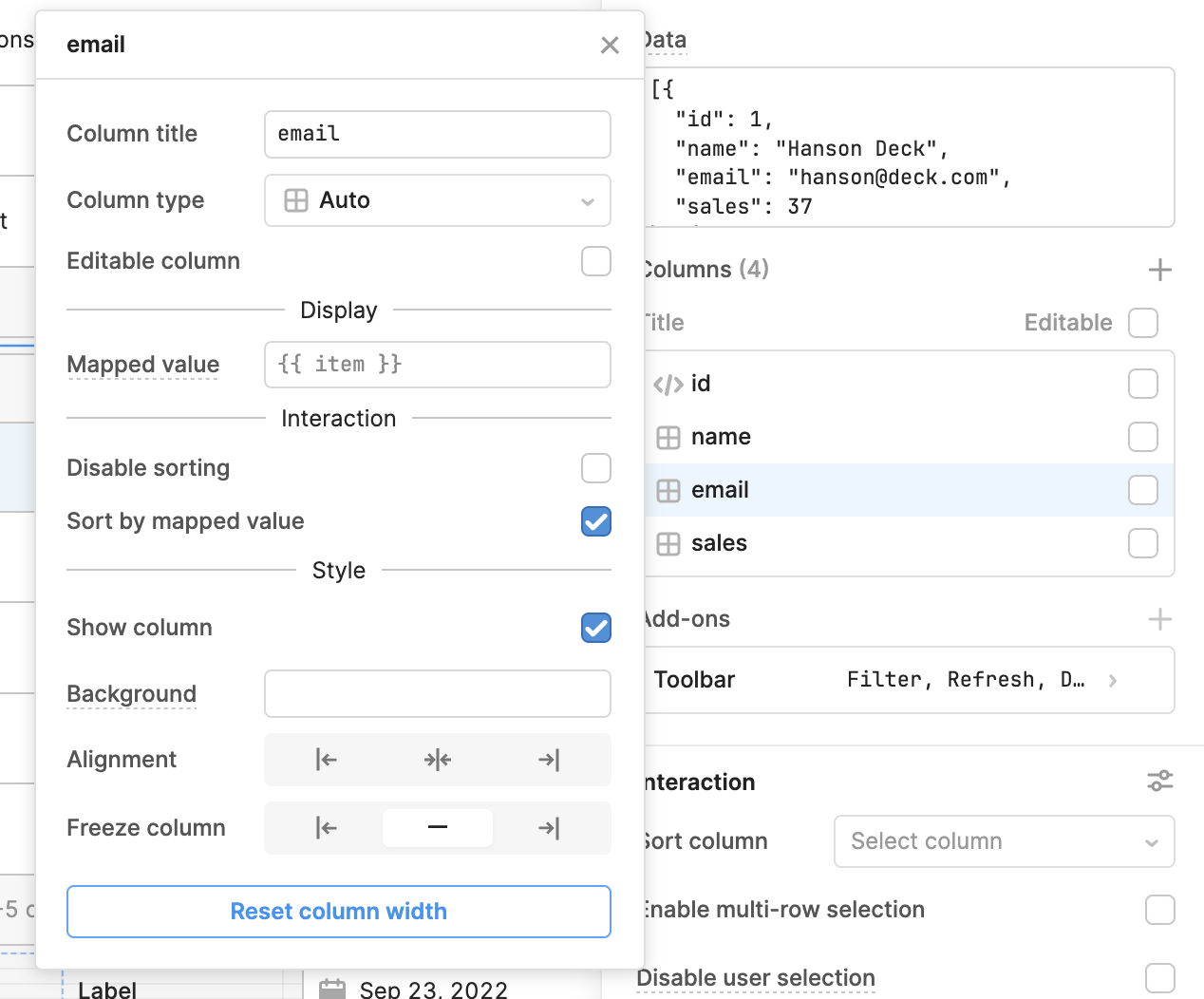Viewport: 1204px width, 999px height.
Task: Click the calendar icon near Sep 23, 2022
Action: 332,989
